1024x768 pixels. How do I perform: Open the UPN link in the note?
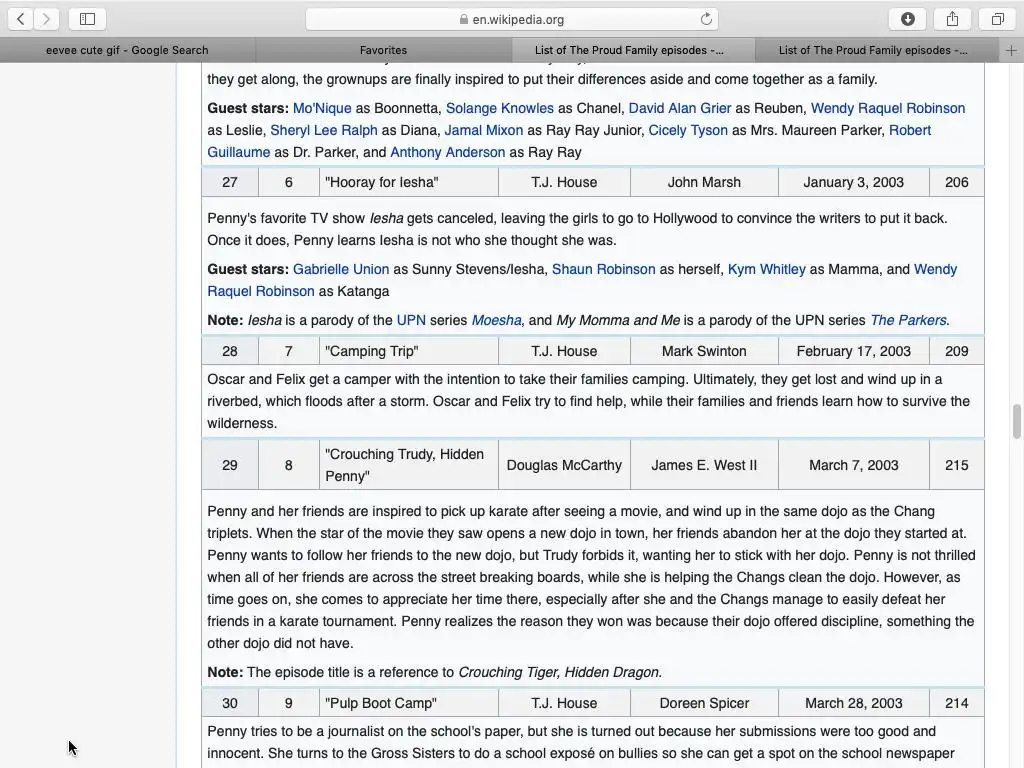[411, 321]
